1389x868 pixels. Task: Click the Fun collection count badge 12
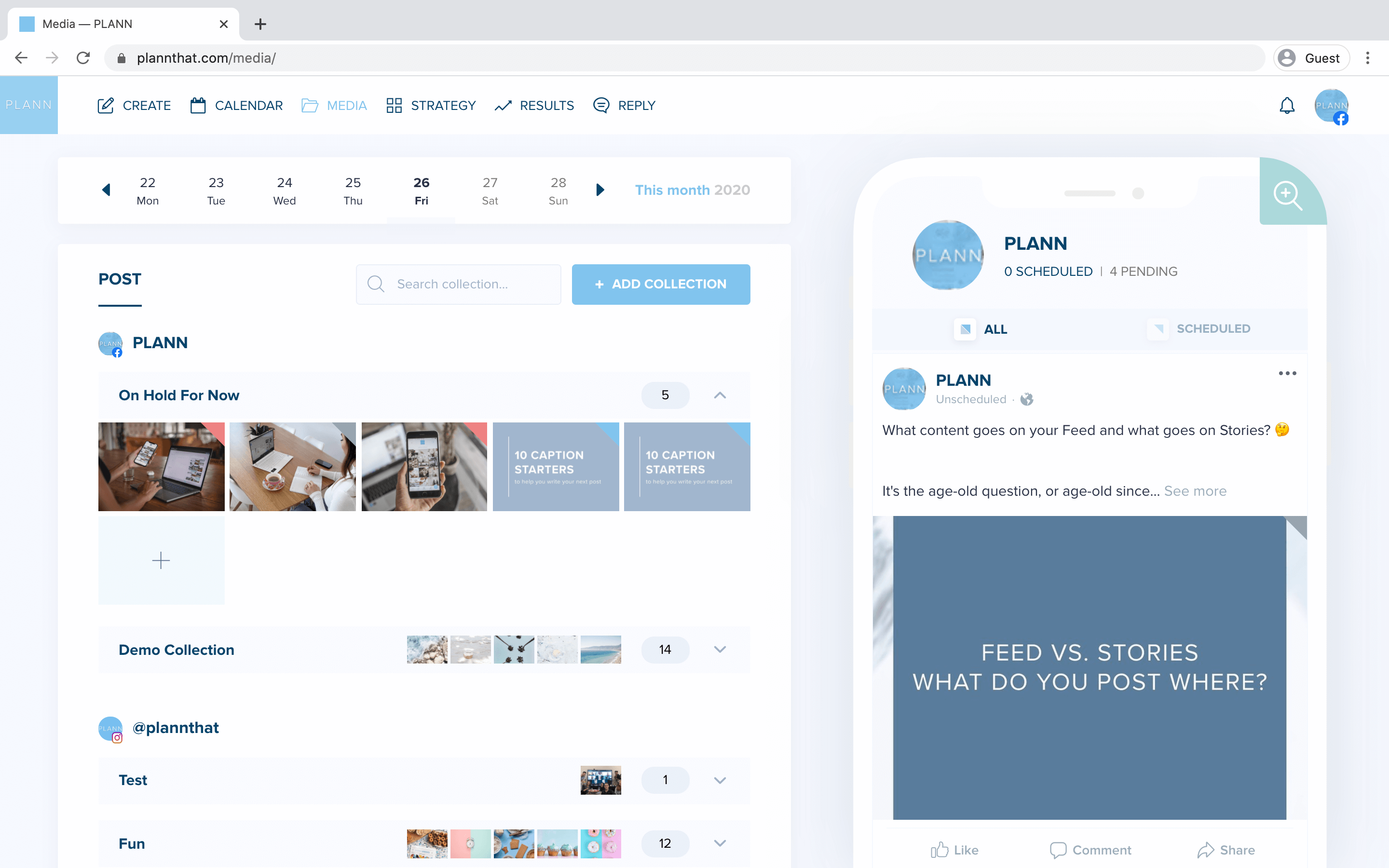[665, 843]
